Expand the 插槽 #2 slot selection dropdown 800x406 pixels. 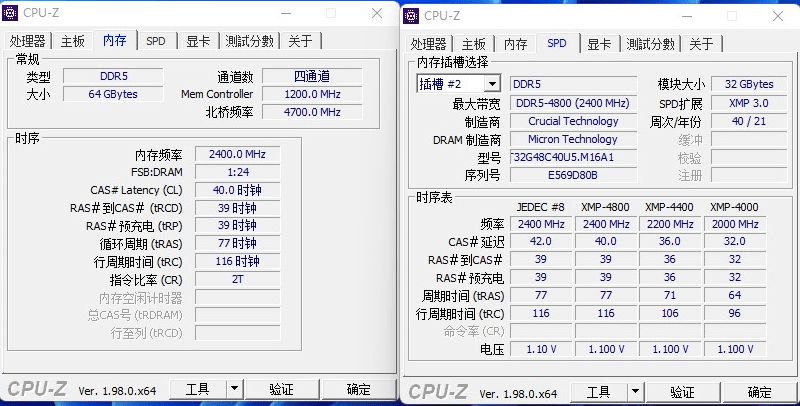pos(492,84)
